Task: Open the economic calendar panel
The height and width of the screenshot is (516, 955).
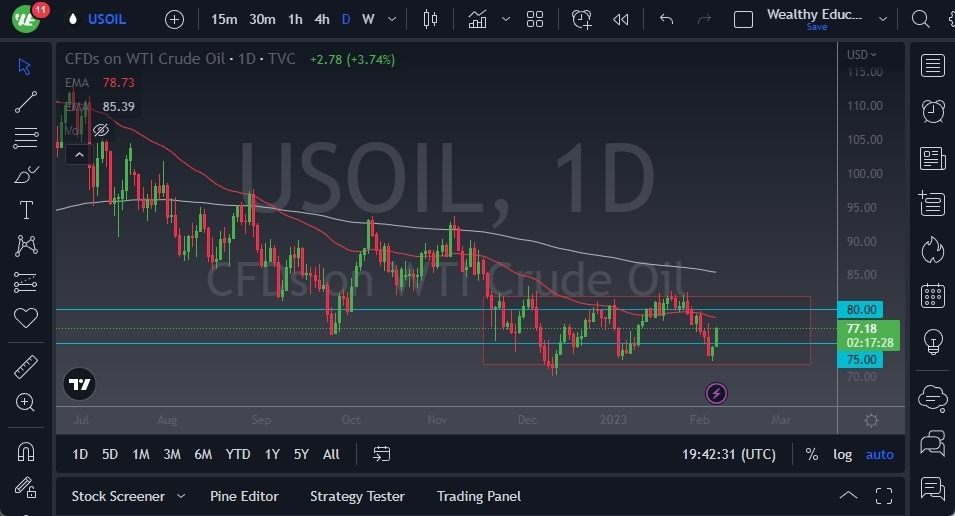Action: coord(932,295)
